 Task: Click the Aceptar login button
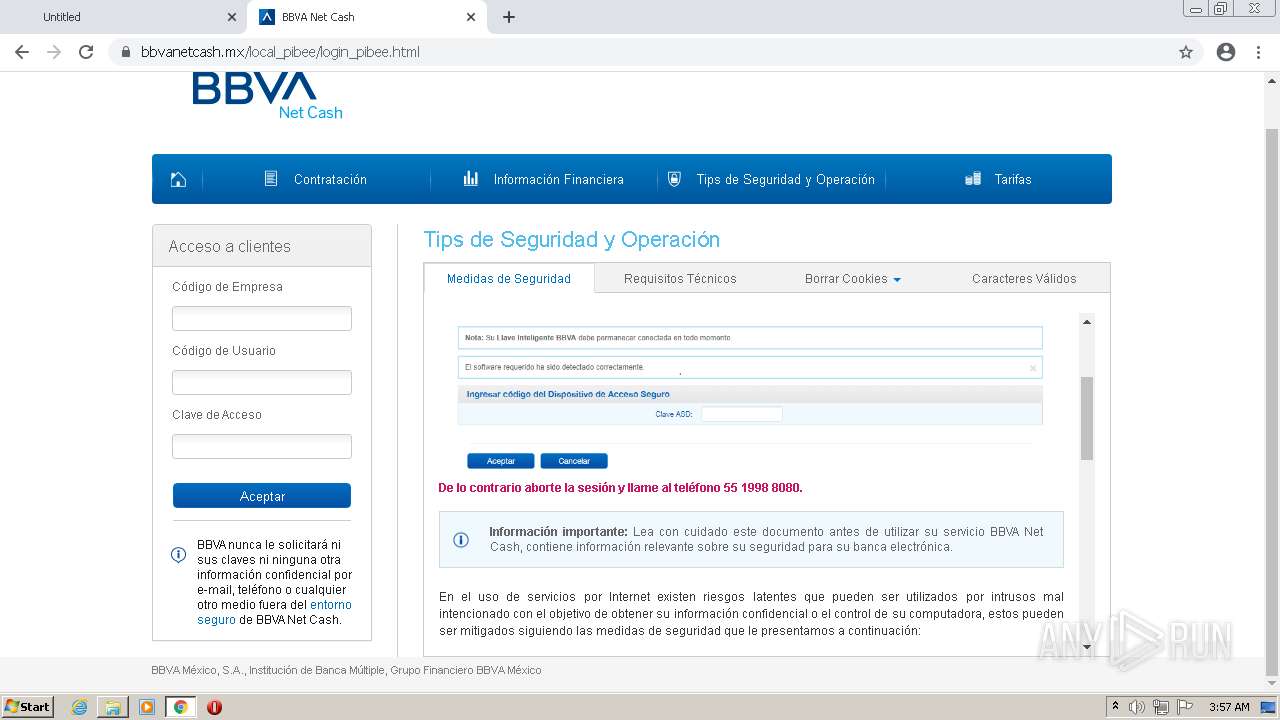(262, 496)
